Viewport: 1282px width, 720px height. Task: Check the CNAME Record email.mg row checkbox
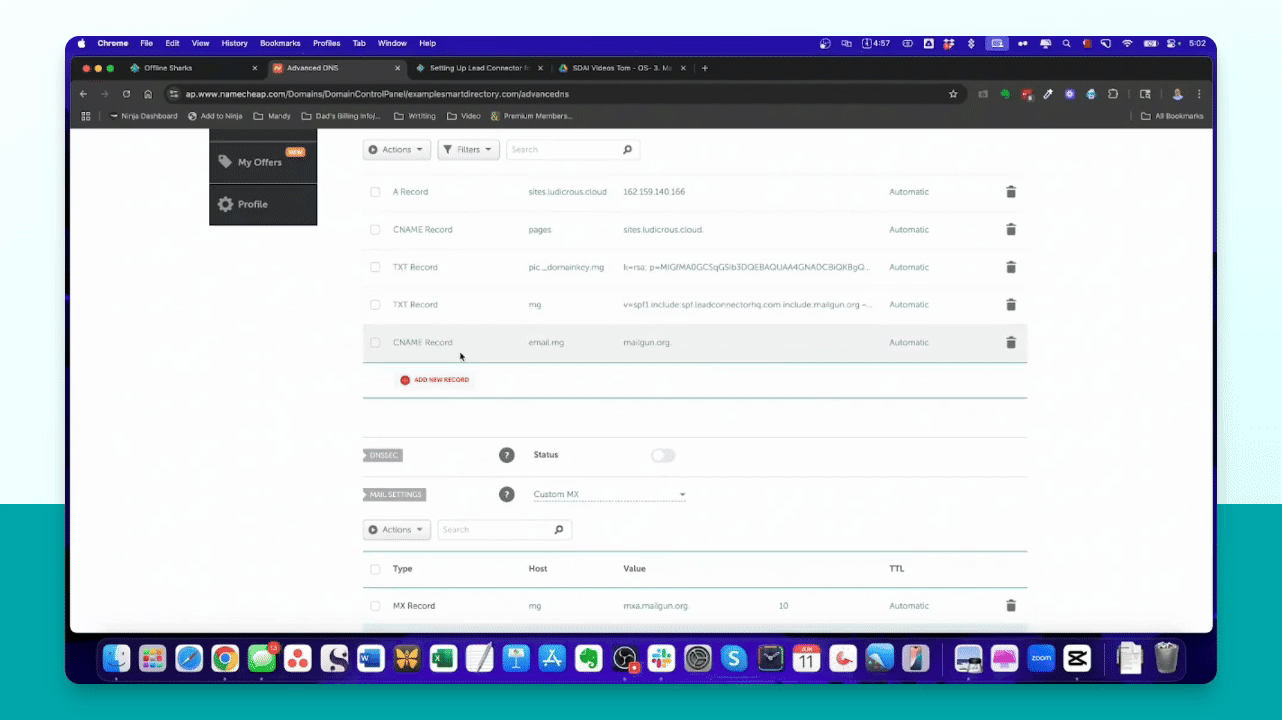tap(375, 342)
